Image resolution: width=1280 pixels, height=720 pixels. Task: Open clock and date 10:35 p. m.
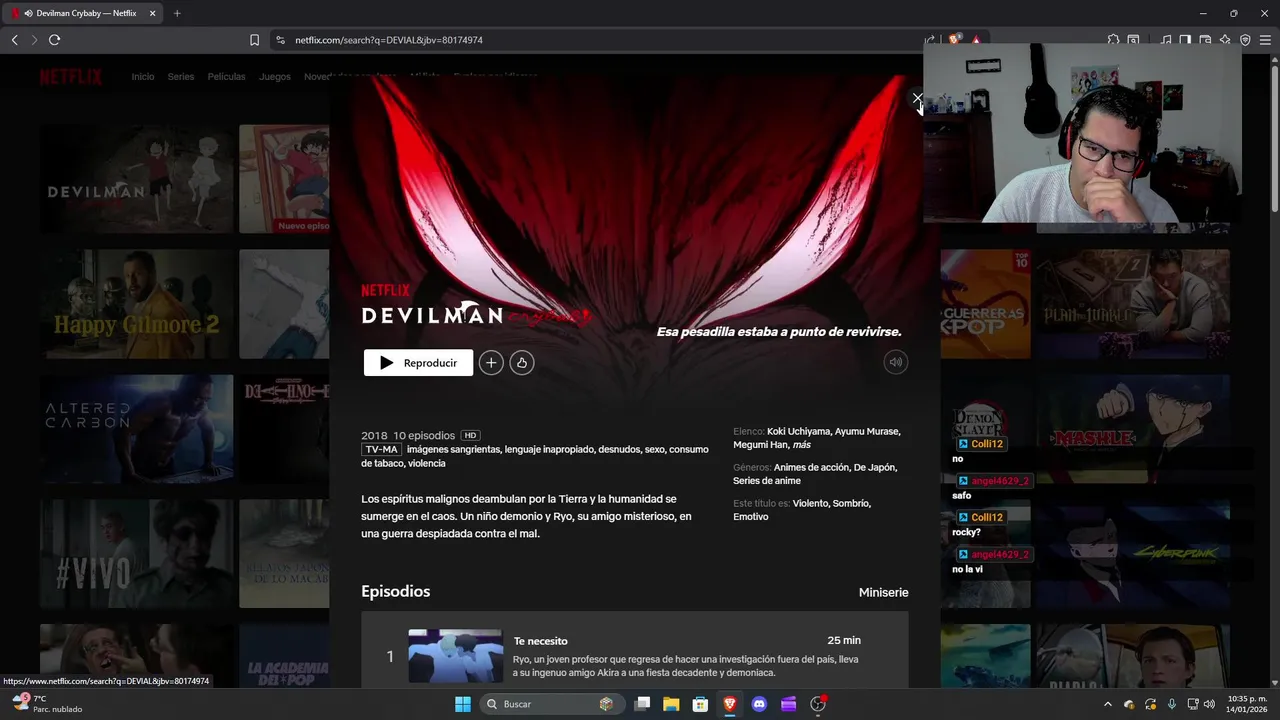coord(1247,704)
